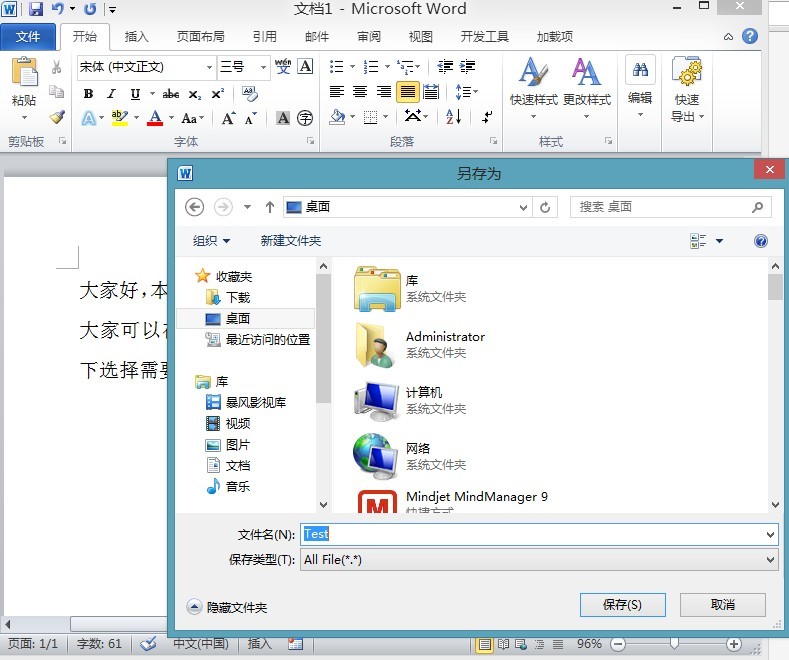Click the Numbering list icon
Viewport: 789px width, 660px height.
tap(371, 66)
